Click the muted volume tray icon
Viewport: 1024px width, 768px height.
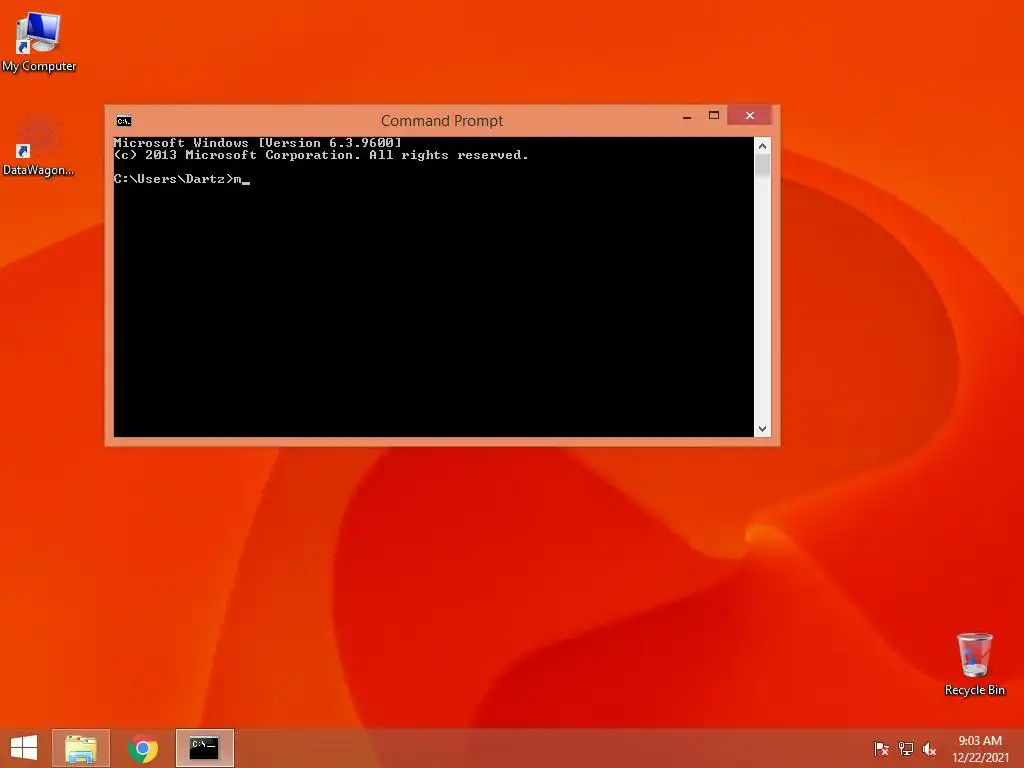click(929, 749)
